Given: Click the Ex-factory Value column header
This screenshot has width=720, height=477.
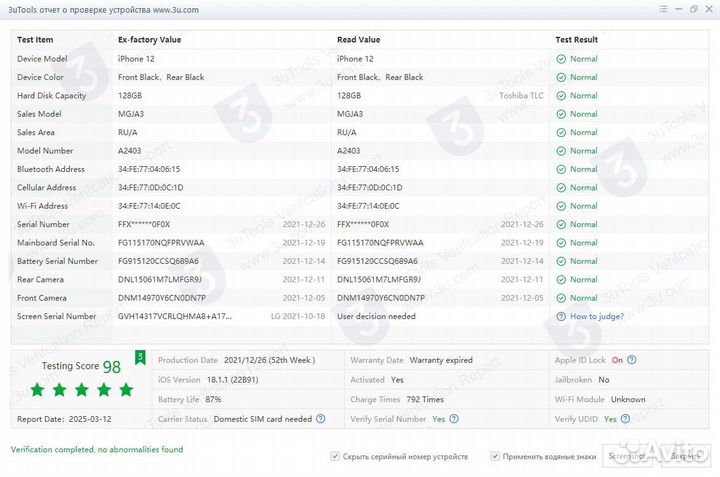Looking at the screenshot, I should [x=149, y=40].
